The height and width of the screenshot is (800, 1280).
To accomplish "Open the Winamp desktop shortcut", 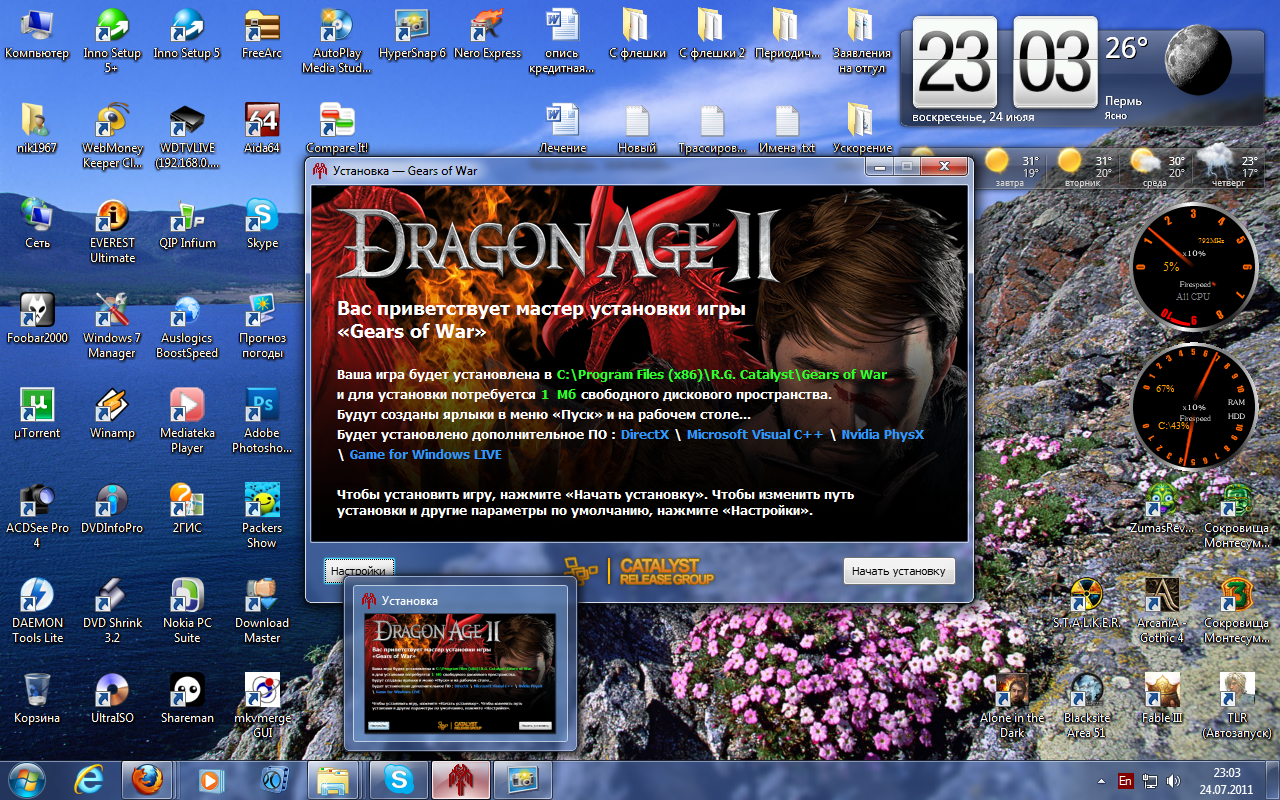I will pyautogui.click(x=112, y=413).
